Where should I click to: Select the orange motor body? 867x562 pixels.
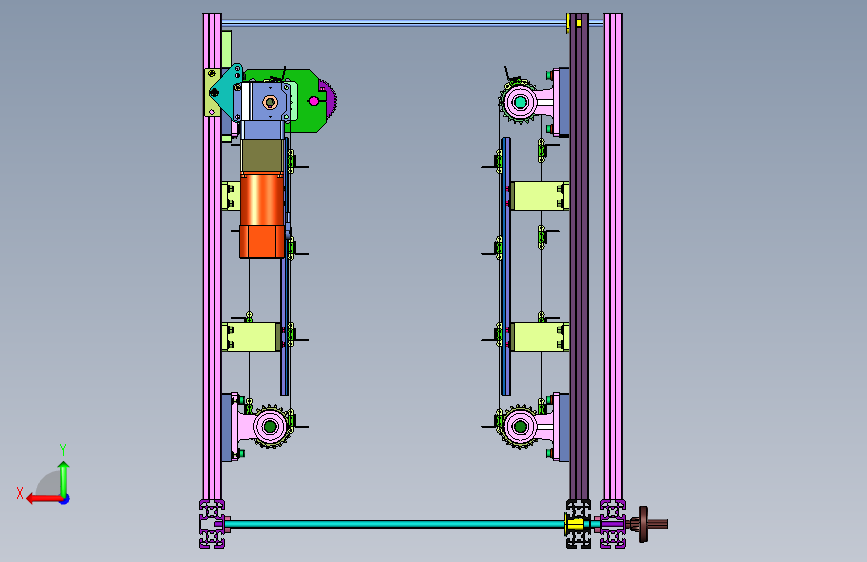point(262,216)
